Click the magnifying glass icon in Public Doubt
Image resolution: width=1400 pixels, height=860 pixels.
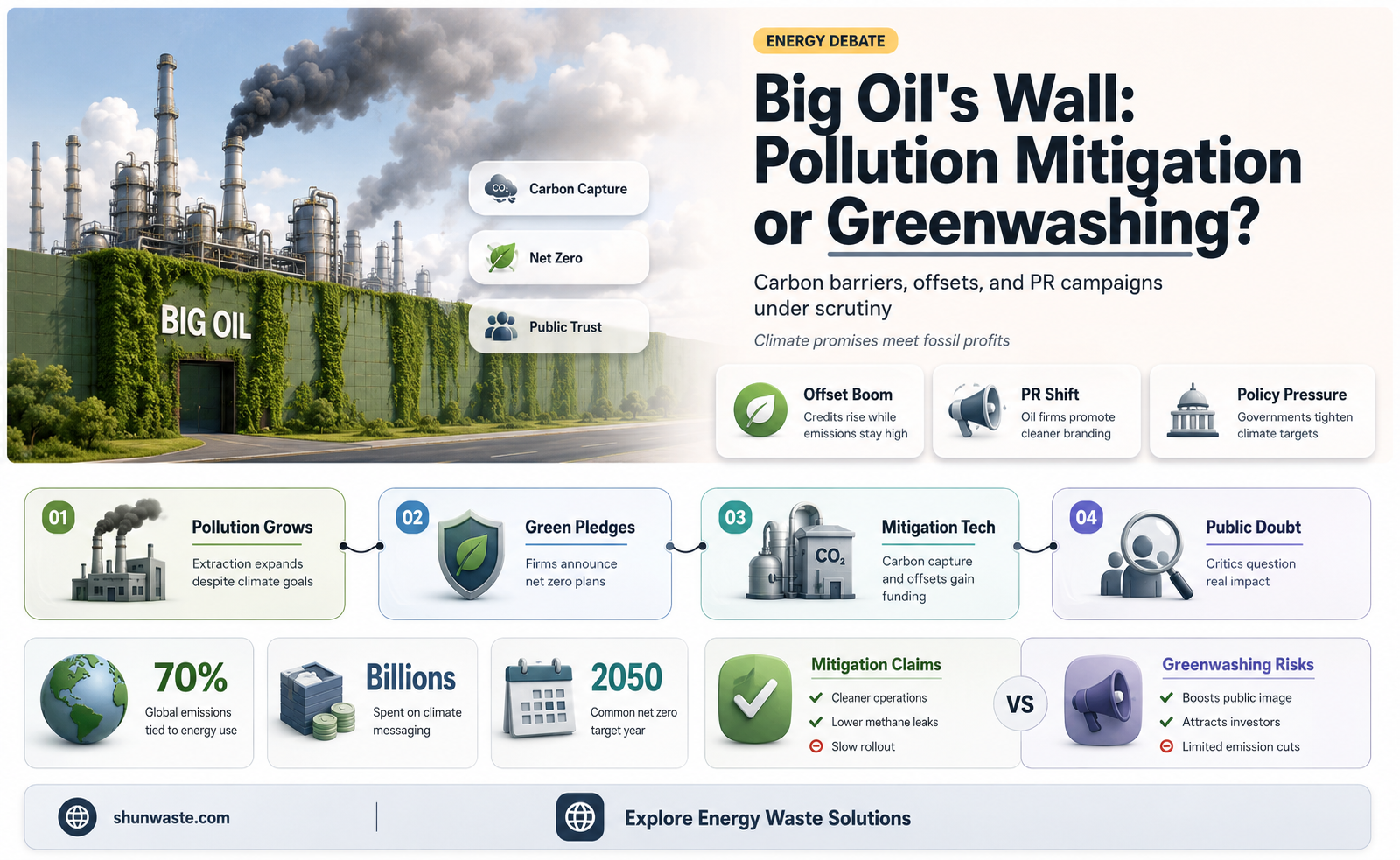(1147, 556)
